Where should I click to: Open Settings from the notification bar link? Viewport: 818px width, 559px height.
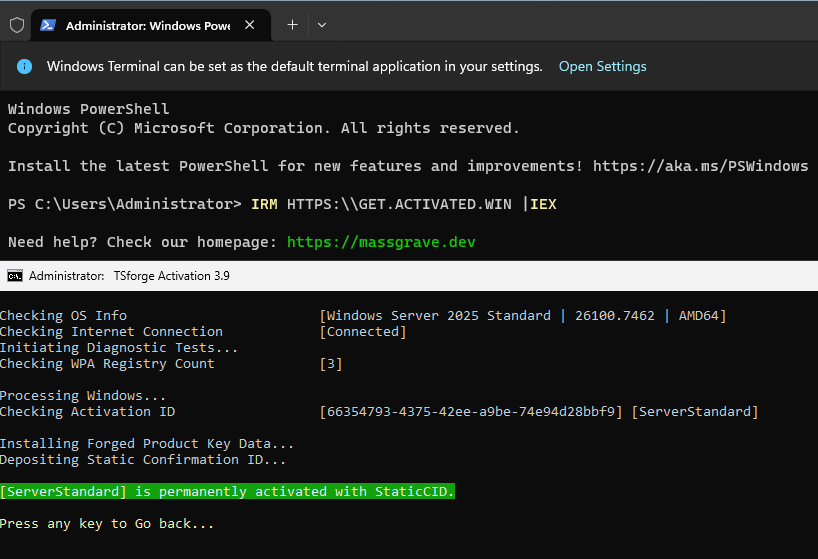coord(603,66)
